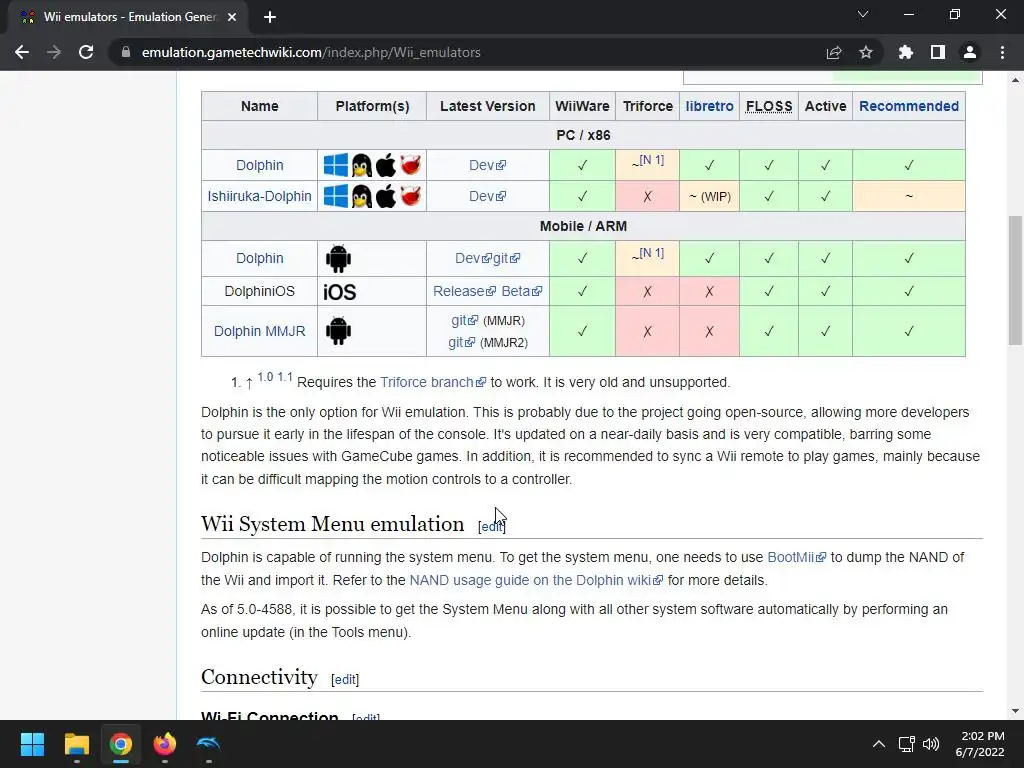Open the extensions puzzle icon
The width and height of the screenshot is (1024, 768).
[x=906, y=52]
